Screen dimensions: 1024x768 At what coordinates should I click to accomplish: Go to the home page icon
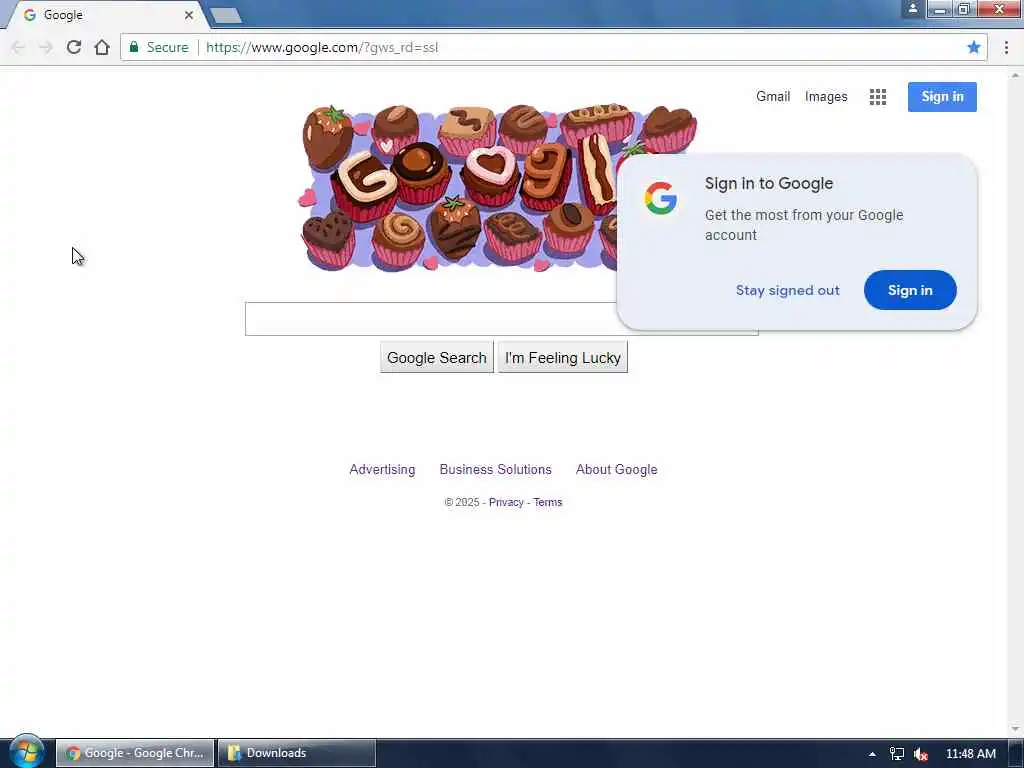pos(102,47)
